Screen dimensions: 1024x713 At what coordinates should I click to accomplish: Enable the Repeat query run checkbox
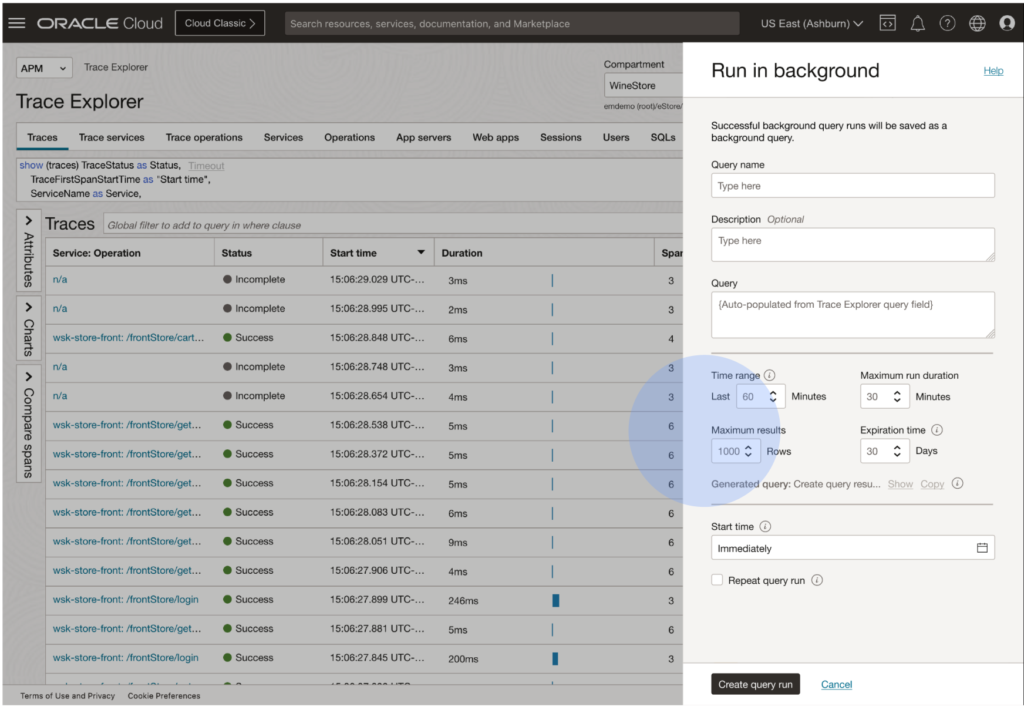point(717,580)
